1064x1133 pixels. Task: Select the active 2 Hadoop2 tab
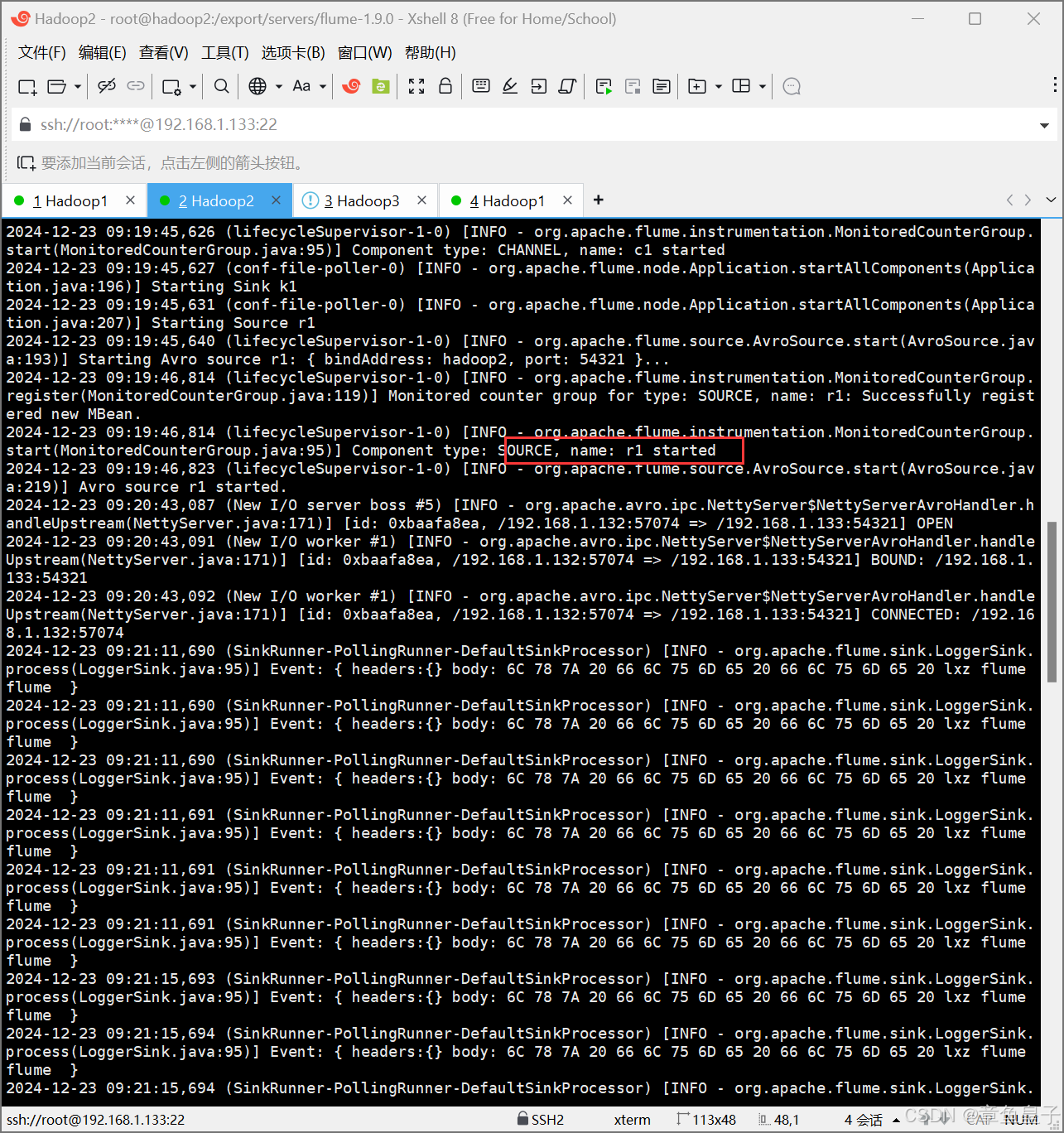click(216, 201)
